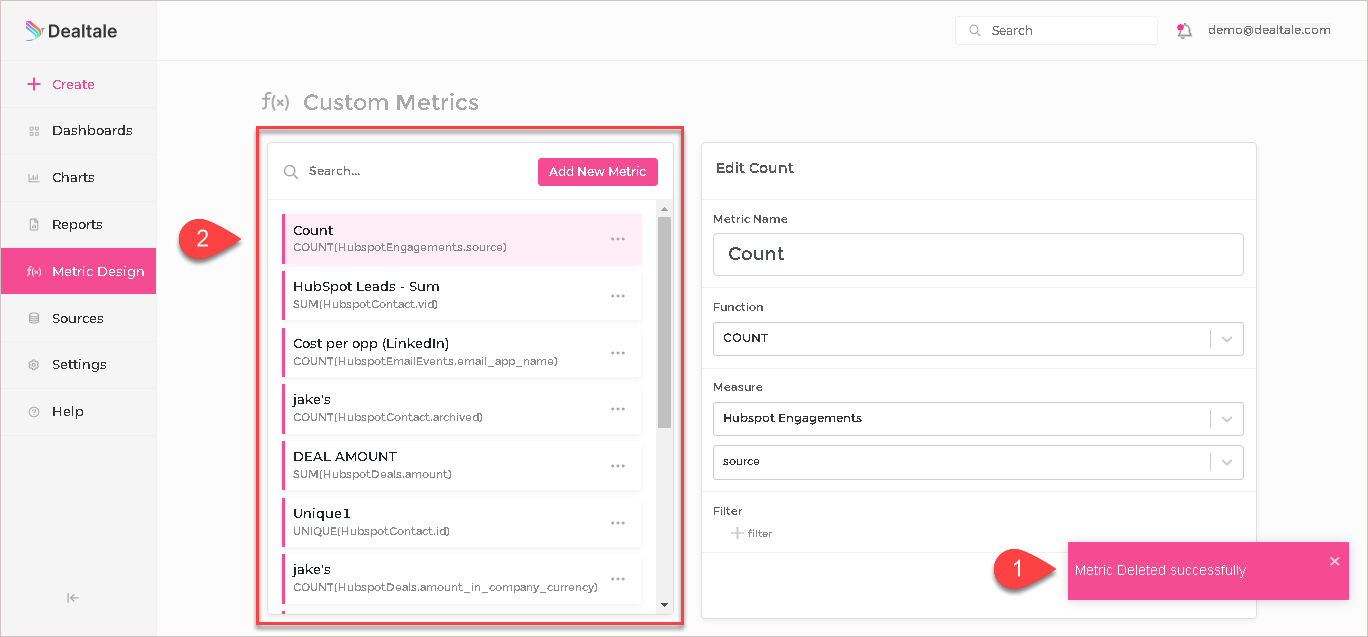The image size is (1368, 637).
Task: Select Cost per opp (LinkedIn) metric
Action: (461, 352)
